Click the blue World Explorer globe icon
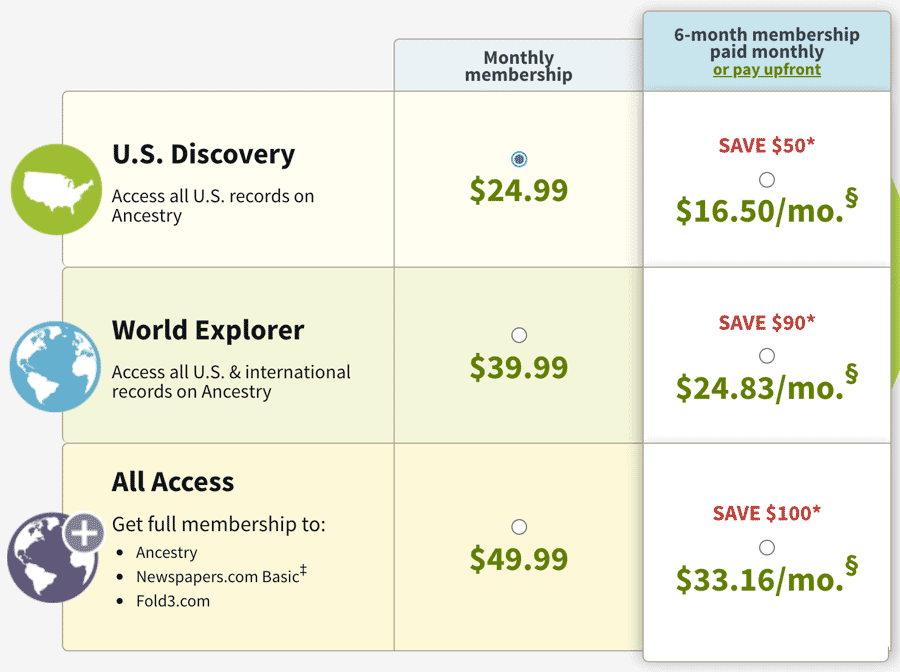The image size is (900, 672). pyautogui.click(x=55, y=366)
